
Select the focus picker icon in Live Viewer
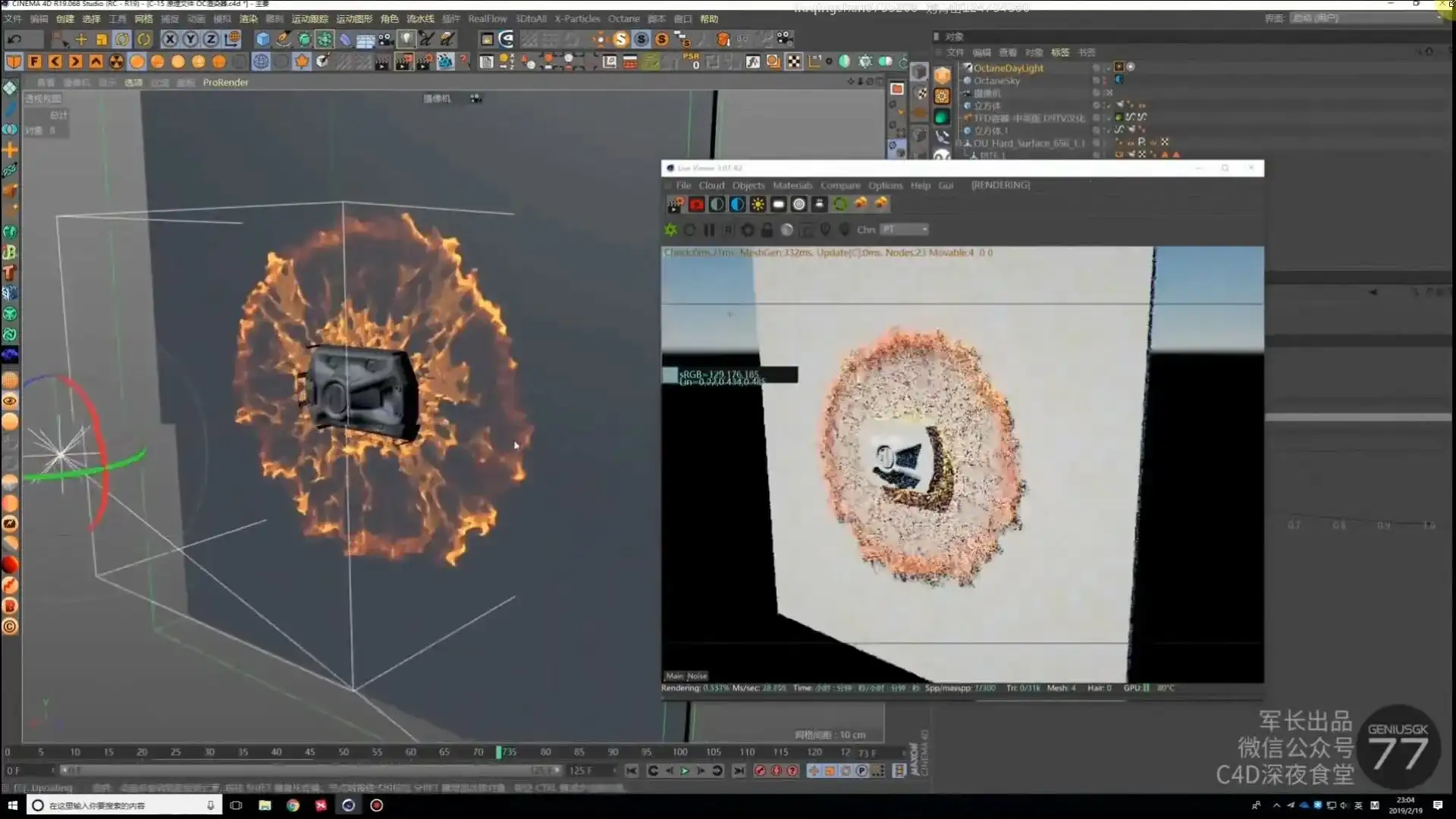click(x=826, y=230)
